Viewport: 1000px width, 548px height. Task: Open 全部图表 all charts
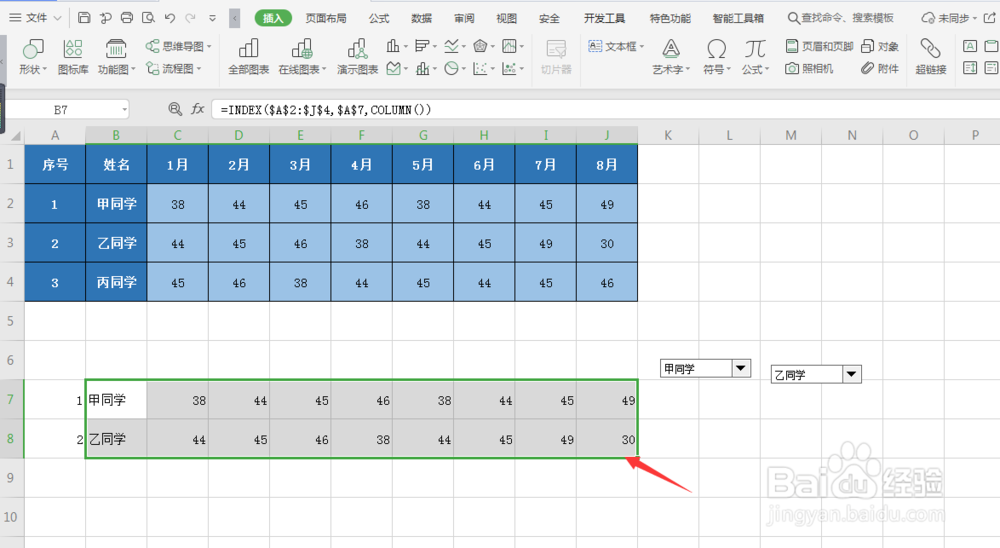[x=249, y=56]
